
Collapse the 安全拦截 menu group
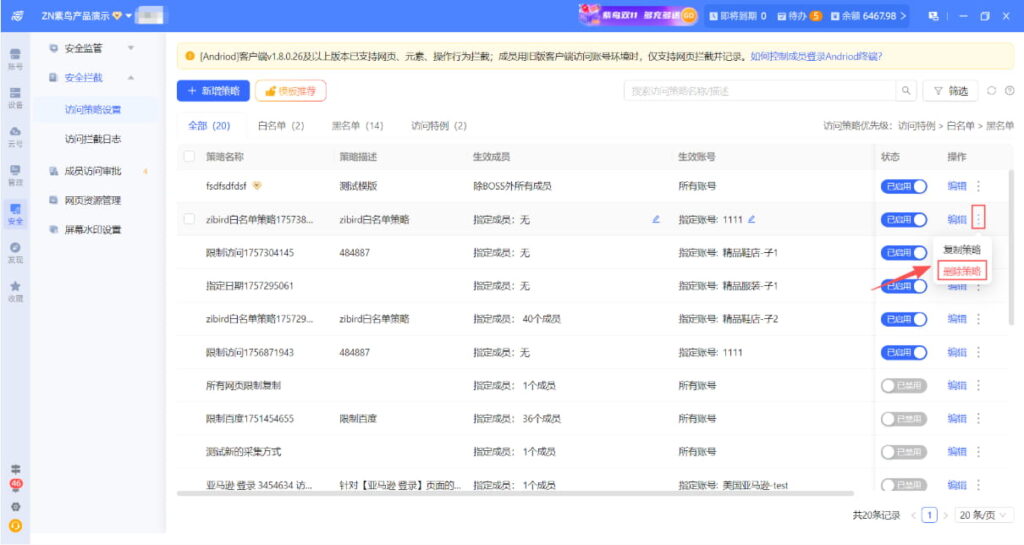[131, 78]
